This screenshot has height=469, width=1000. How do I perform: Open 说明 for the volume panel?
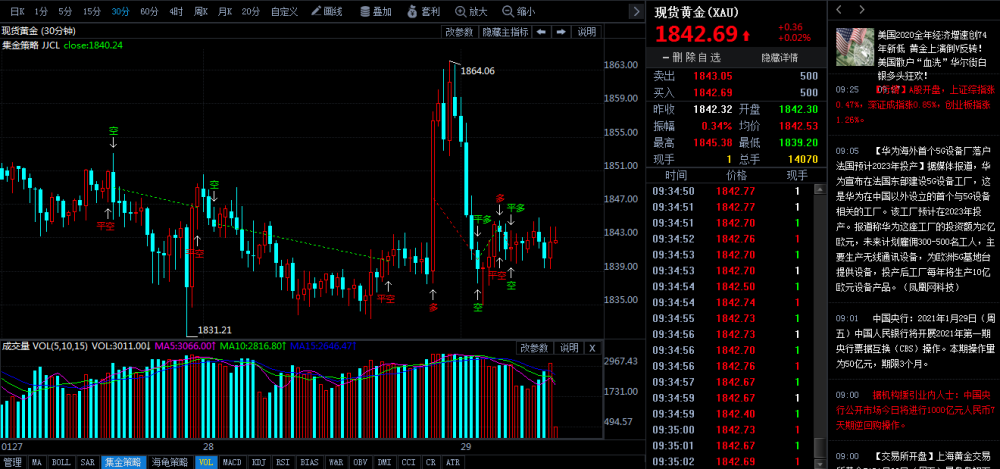tap(568, 348)
